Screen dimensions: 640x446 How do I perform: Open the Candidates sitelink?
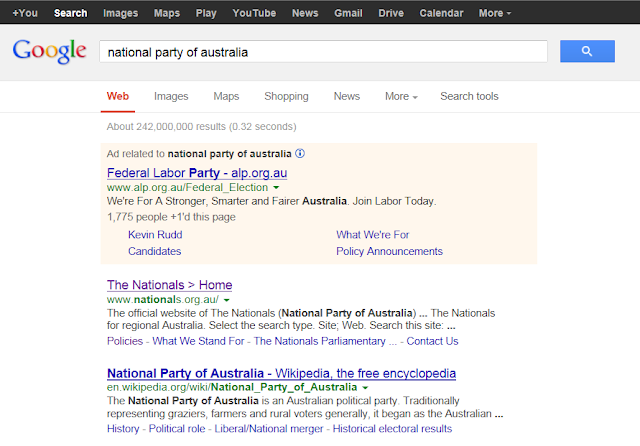tap(154, 251)
